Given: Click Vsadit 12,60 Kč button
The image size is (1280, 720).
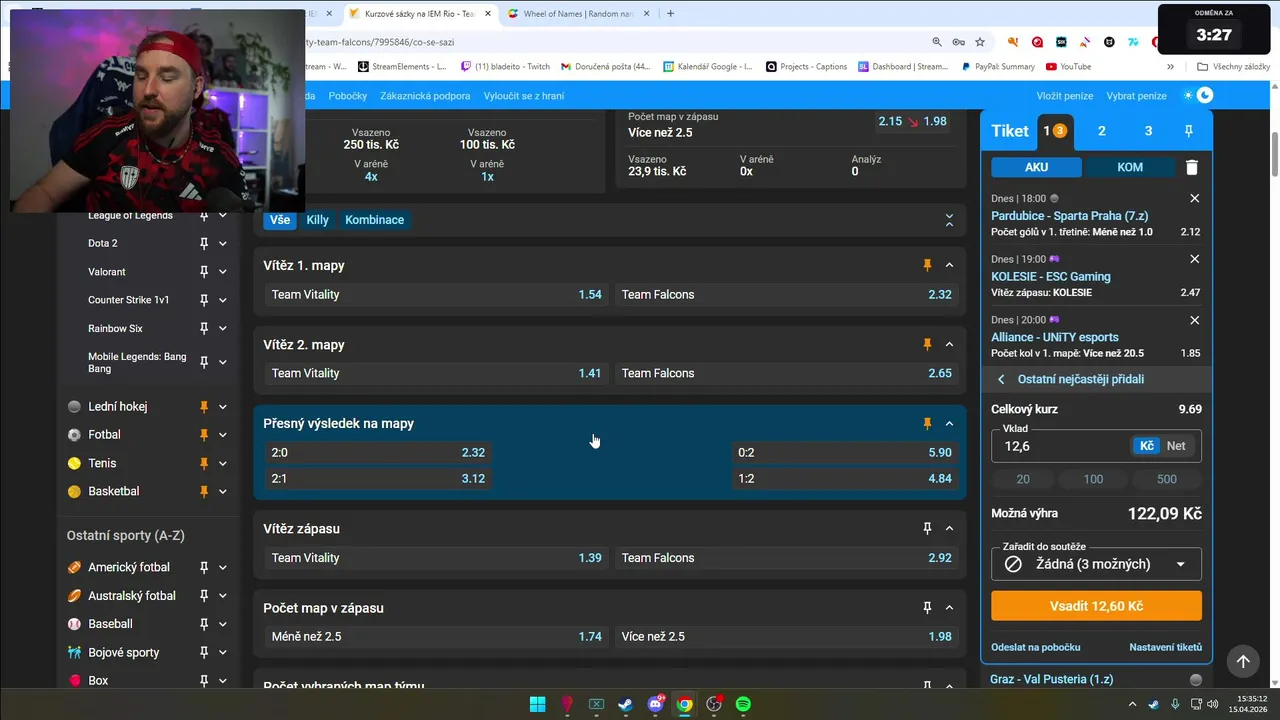Looking at the screenshot, I should pos(1096,606).
